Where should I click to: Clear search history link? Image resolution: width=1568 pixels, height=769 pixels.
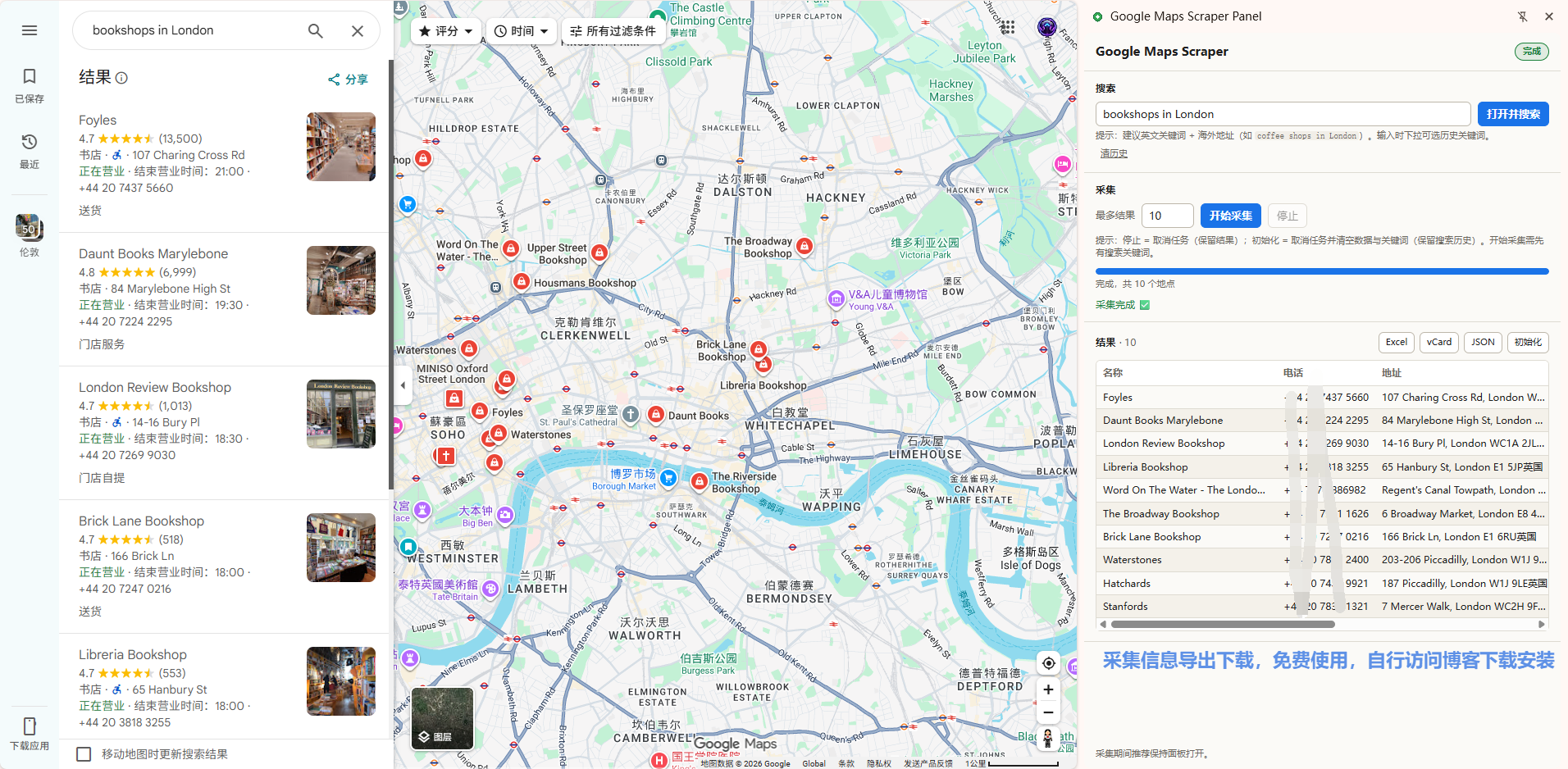tap(1114, 153)
